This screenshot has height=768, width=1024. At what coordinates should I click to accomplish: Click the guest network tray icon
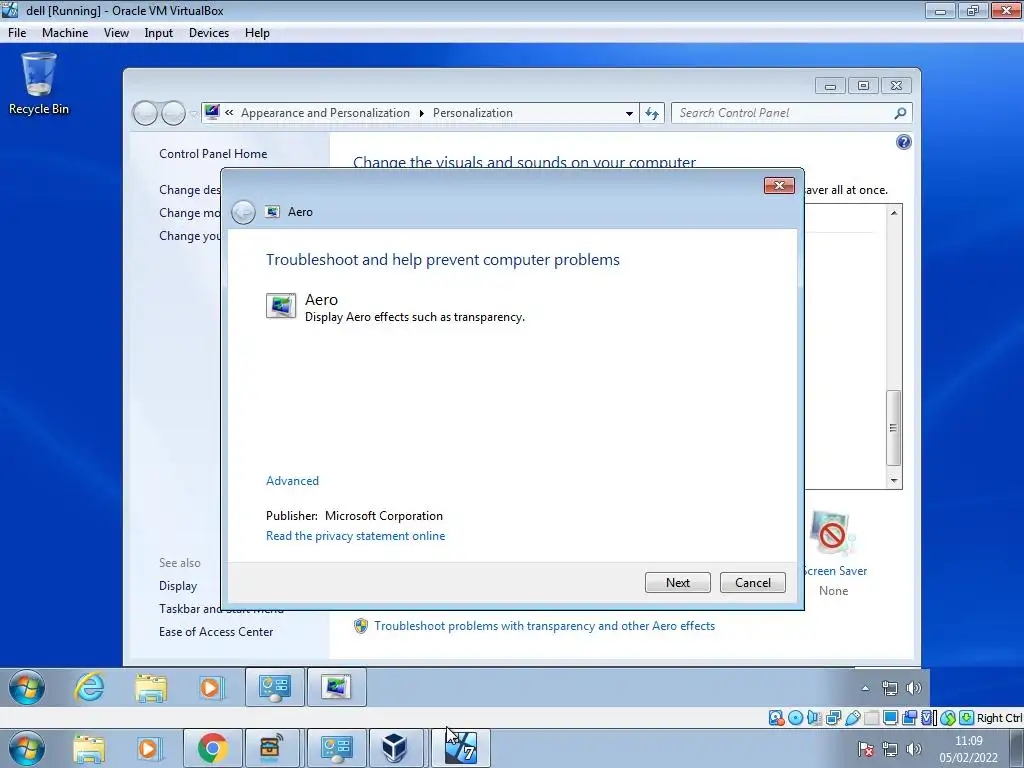[889, 688]
